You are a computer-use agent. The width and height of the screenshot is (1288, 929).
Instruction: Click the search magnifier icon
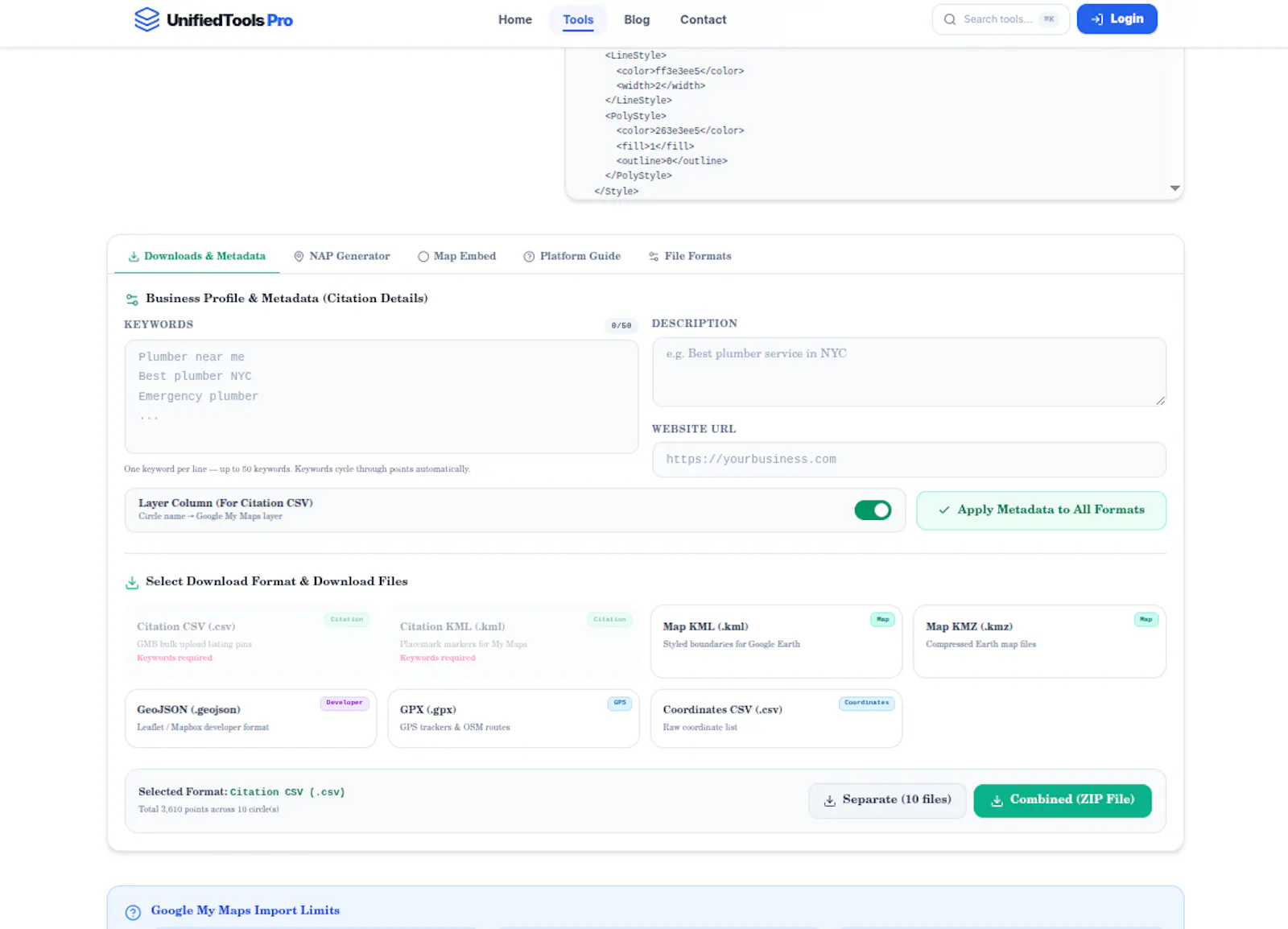click(950, 19)
